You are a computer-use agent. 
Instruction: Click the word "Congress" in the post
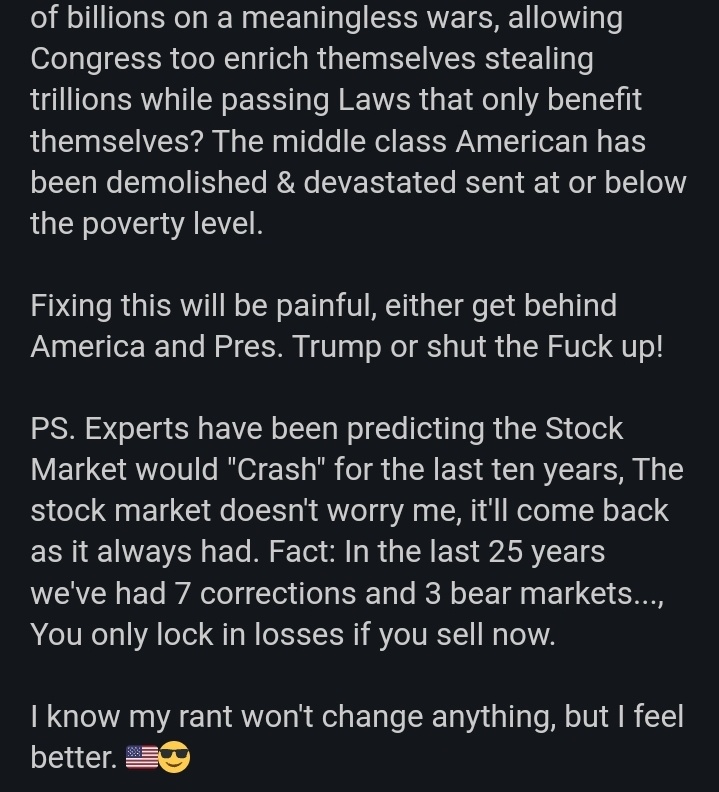click(x=95, y=60)
